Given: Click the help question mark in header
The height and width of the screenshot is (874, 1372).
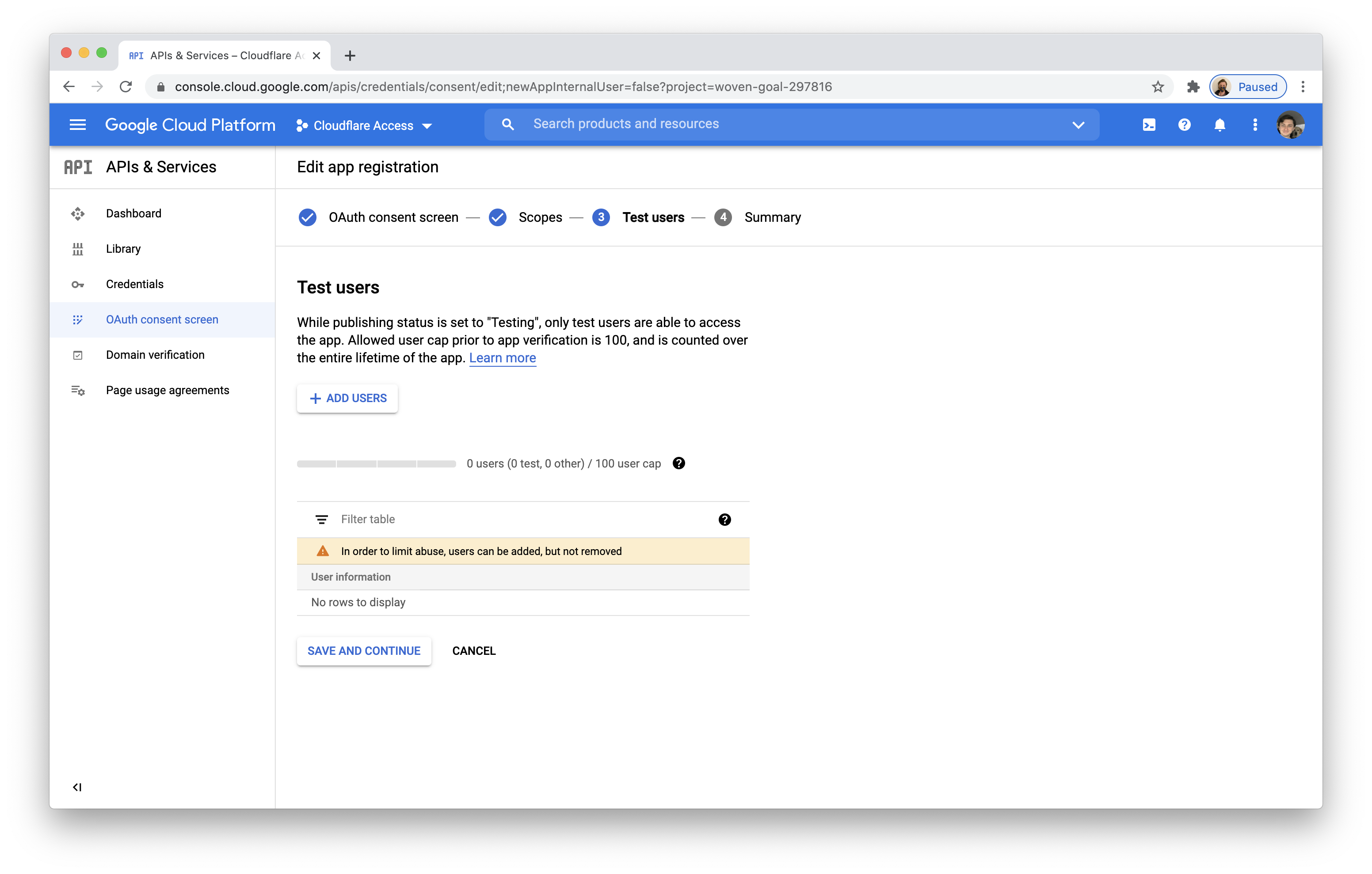Looking at the screenshot, I should tap(1184, 125).
